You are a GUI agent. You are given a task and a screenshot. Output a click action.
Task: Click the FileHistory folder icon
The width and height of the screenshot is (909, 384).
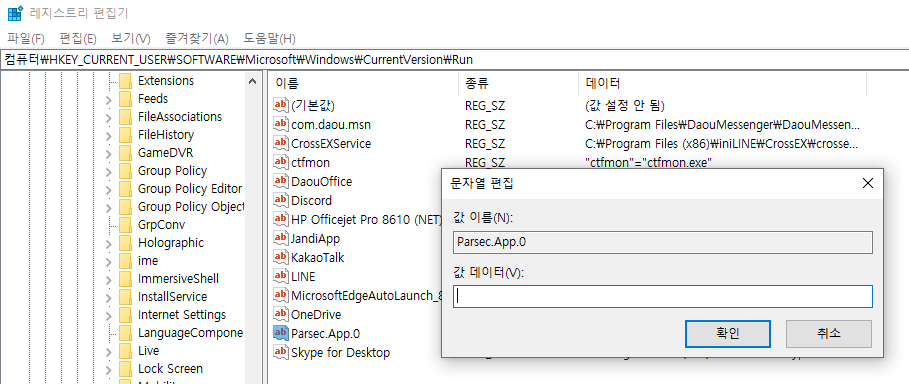125,135
